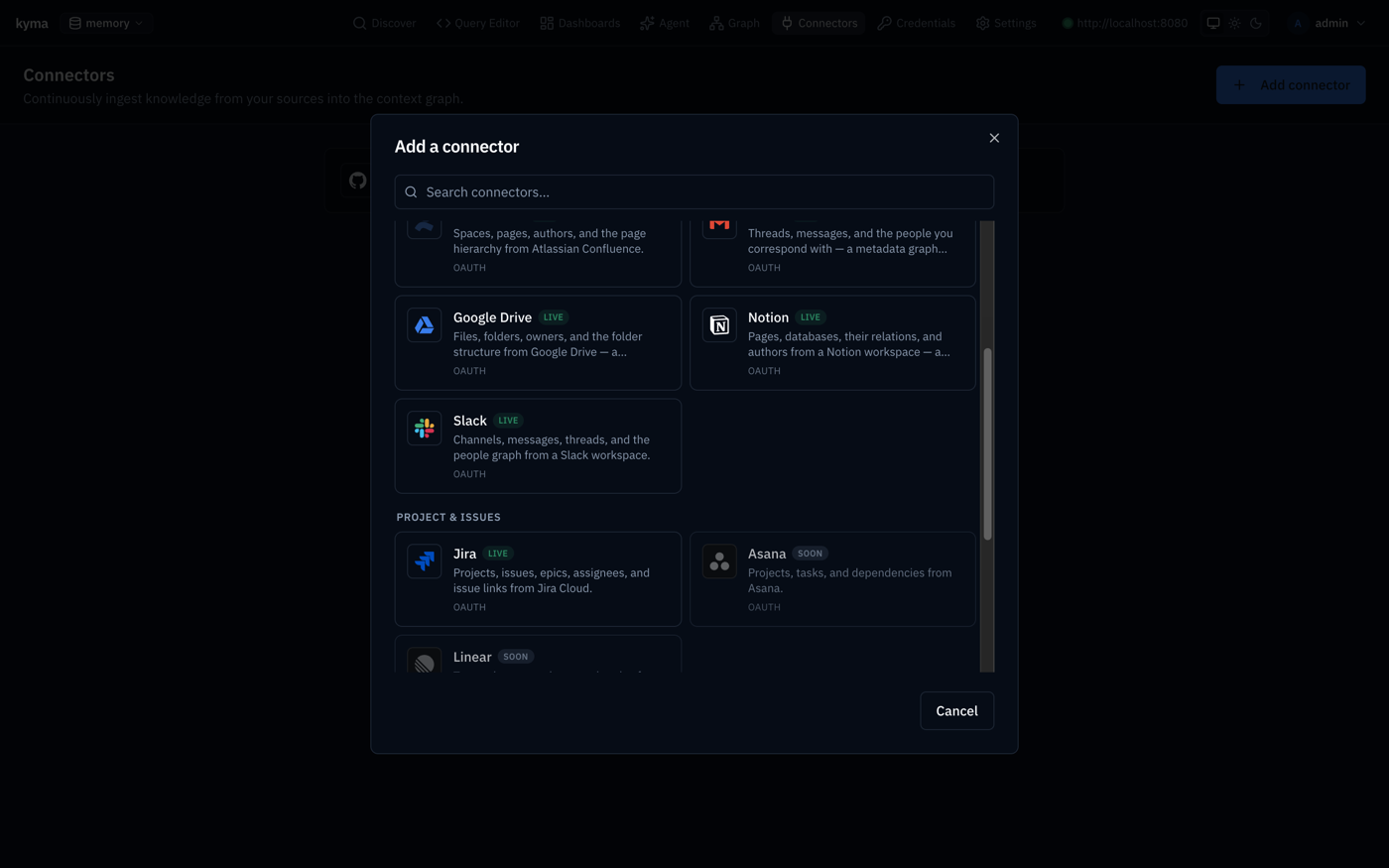Open the memory database dropdown
This screenshot has height=868, width=1389.
point(106,23)
